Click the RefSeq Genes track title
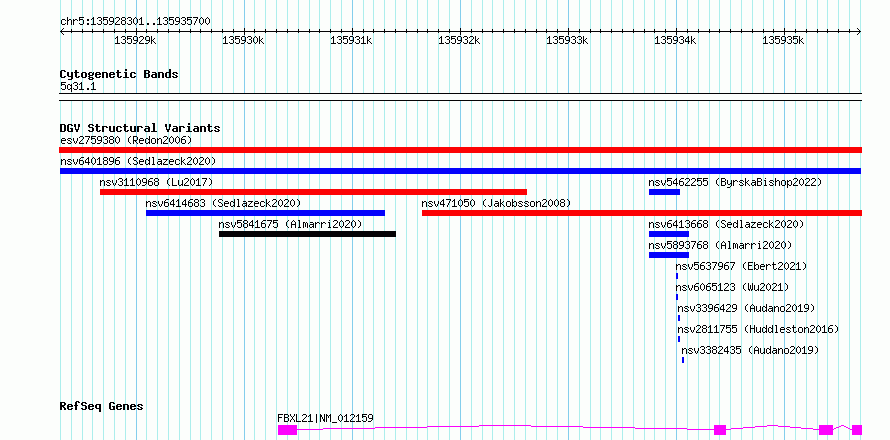890x440 pixels. (102, 406)
